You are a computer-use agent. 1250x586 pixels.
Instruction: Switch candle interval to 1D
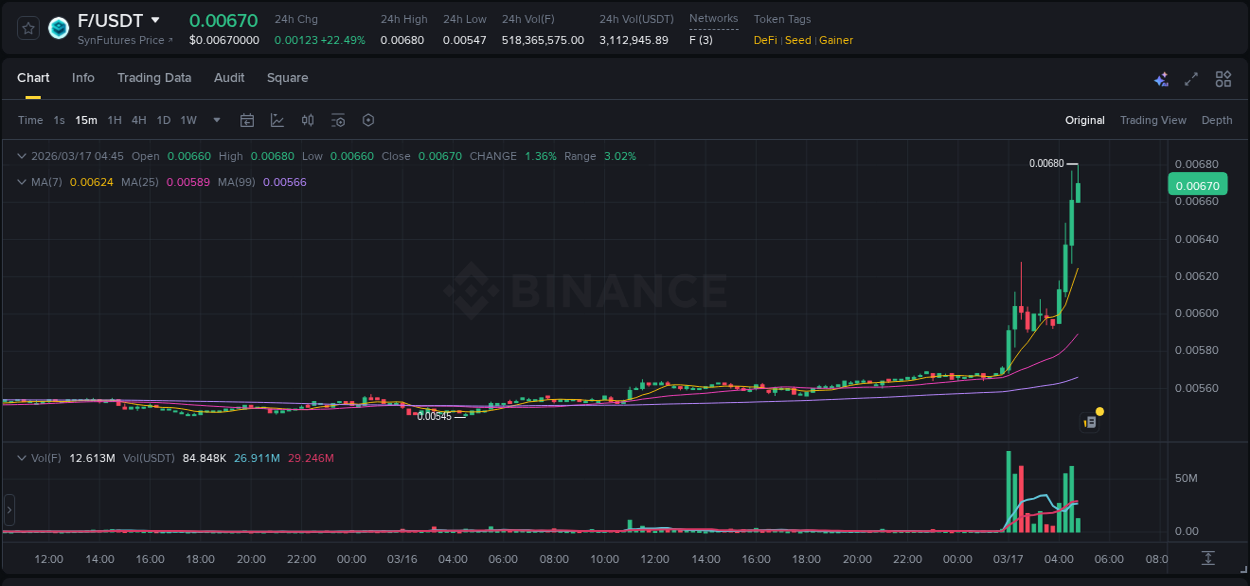pos(162,120)
